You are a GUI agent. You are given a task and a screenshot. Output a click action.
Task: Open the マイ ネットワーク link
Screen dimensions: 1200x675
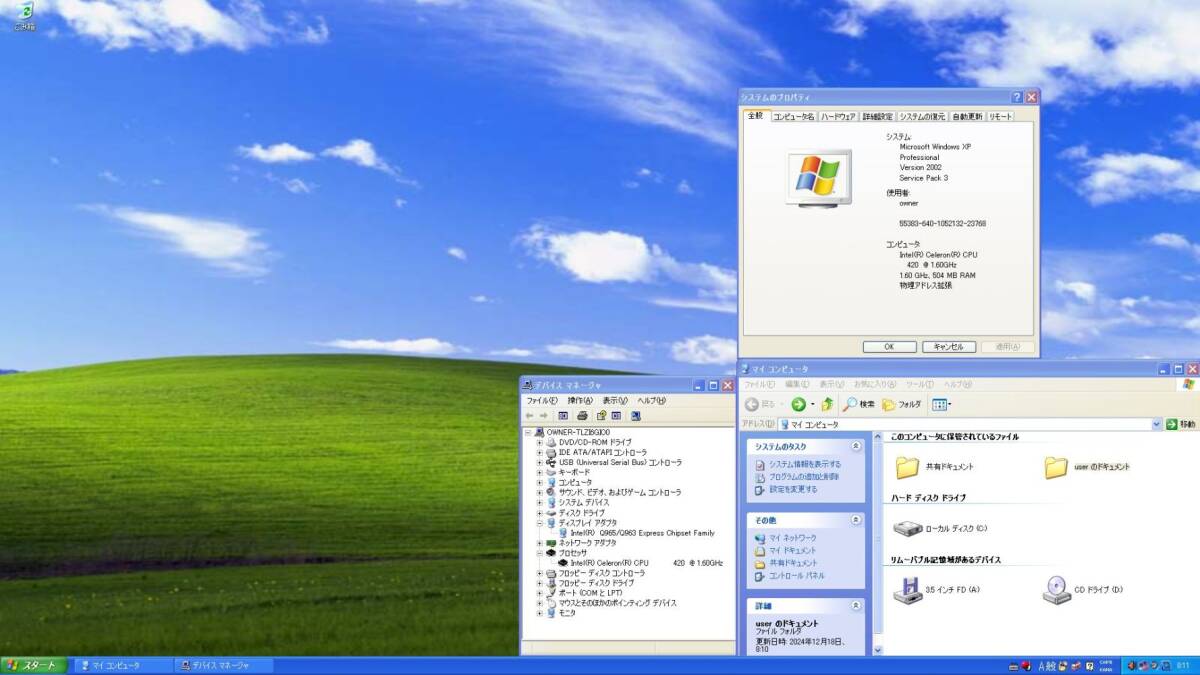792,538
